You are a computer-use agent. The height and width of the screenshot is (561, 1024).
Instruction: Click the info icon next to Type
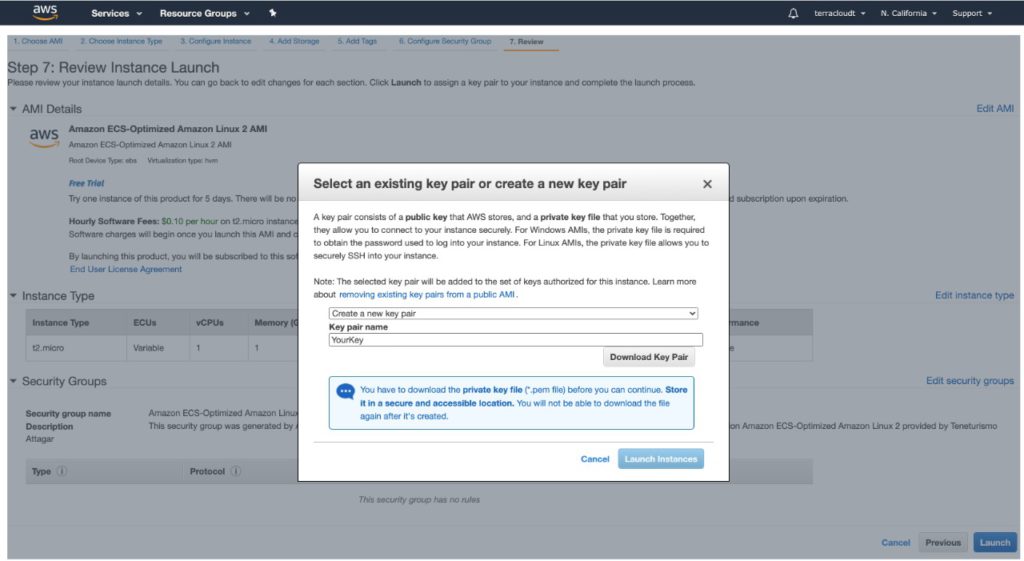coord(62,471)
